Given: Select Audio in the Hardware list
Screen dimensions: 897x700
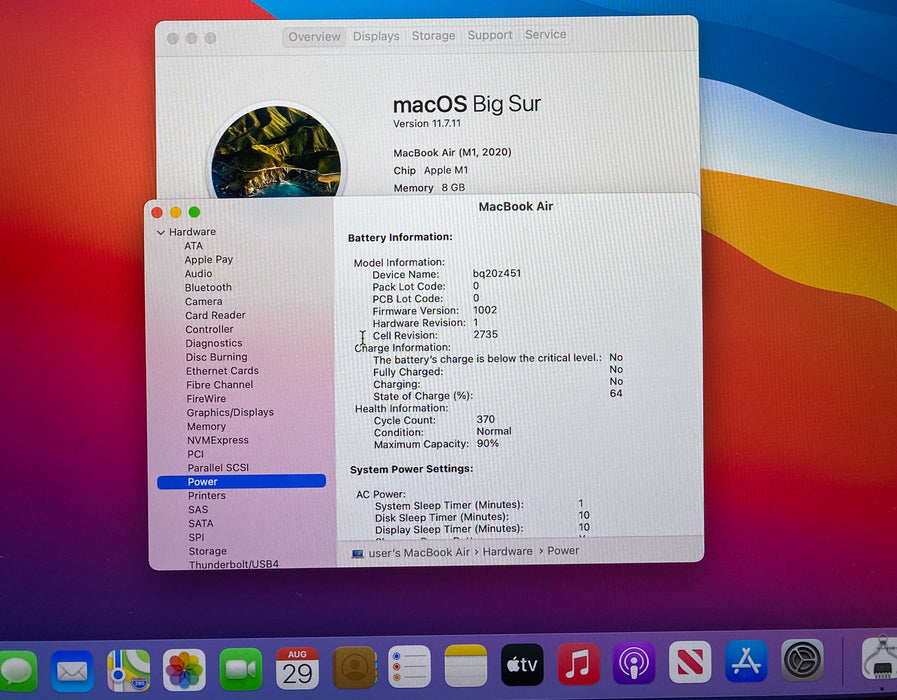Looking at the screenshot, I should point(198,273).
